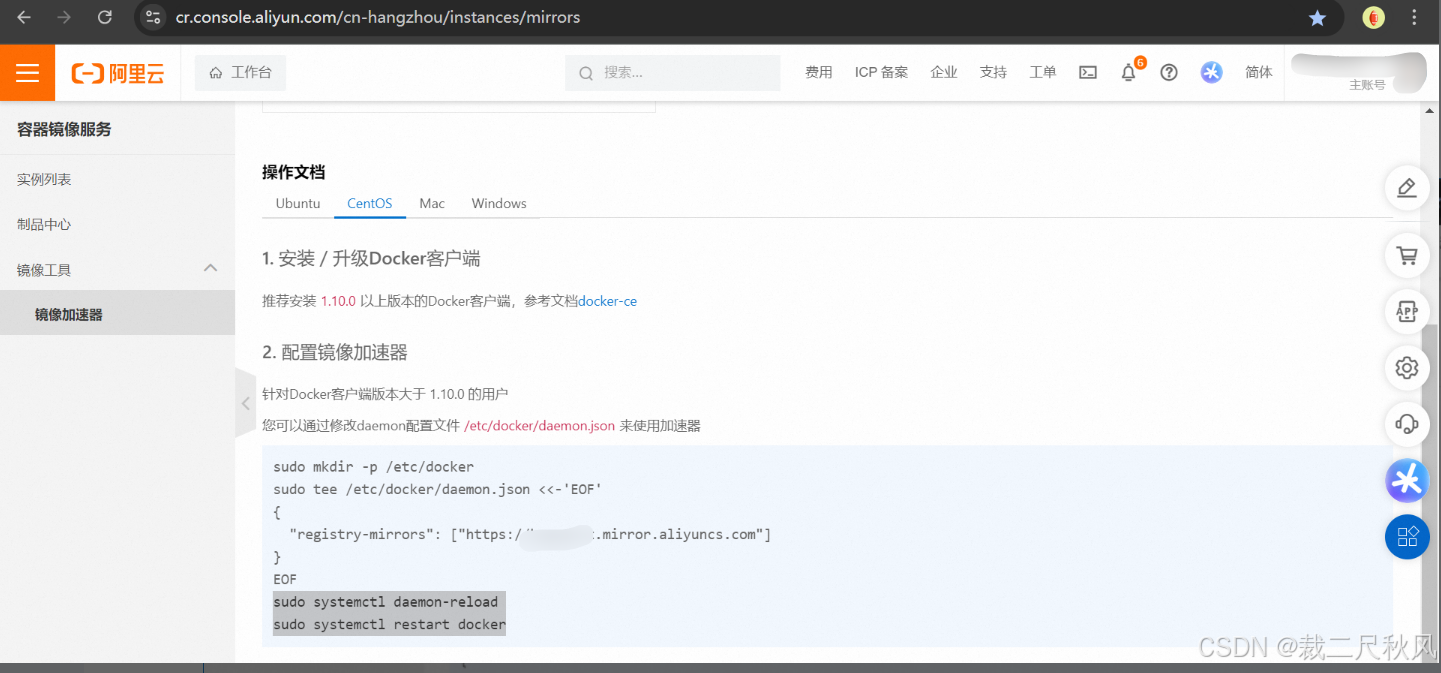Click the floating API debug icon
Viewport: 1441px width, 673px height.
pos(1407,311)
